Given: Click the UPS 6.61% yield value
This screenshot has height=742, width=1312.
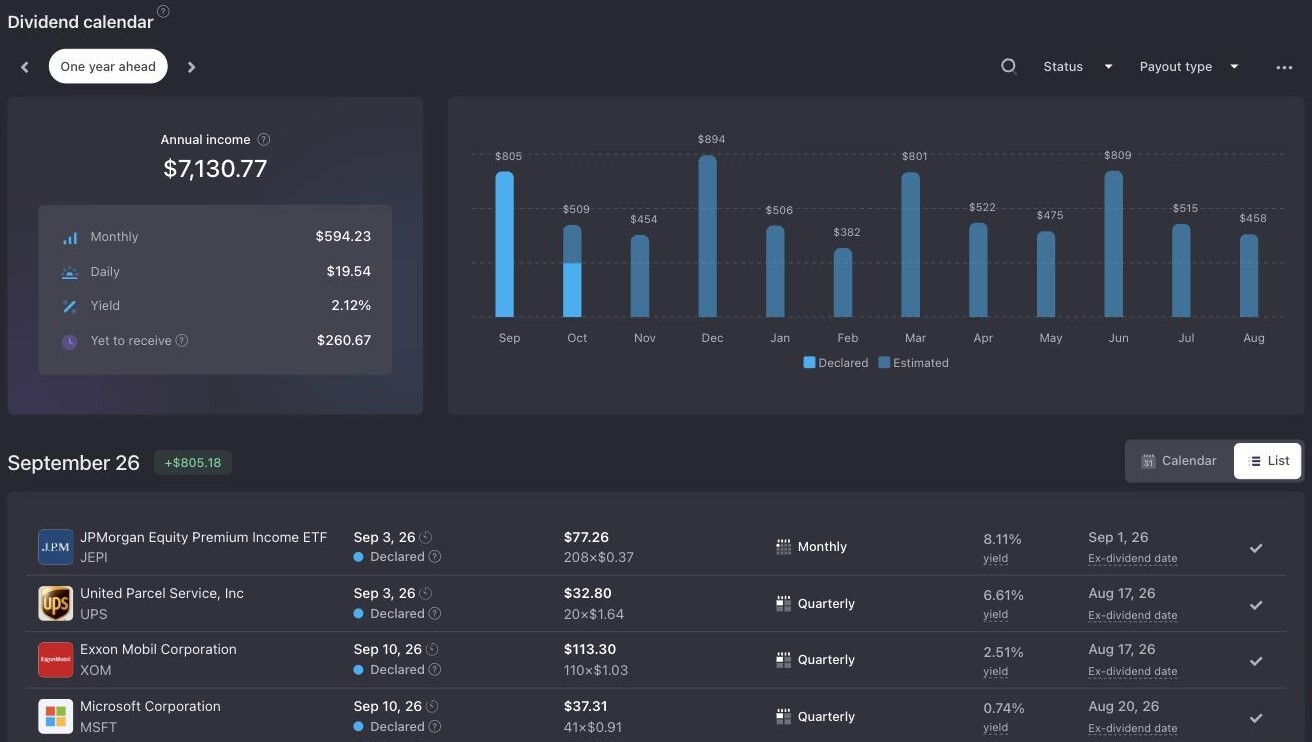Looking at the screenshot, I should point(1003,595).
